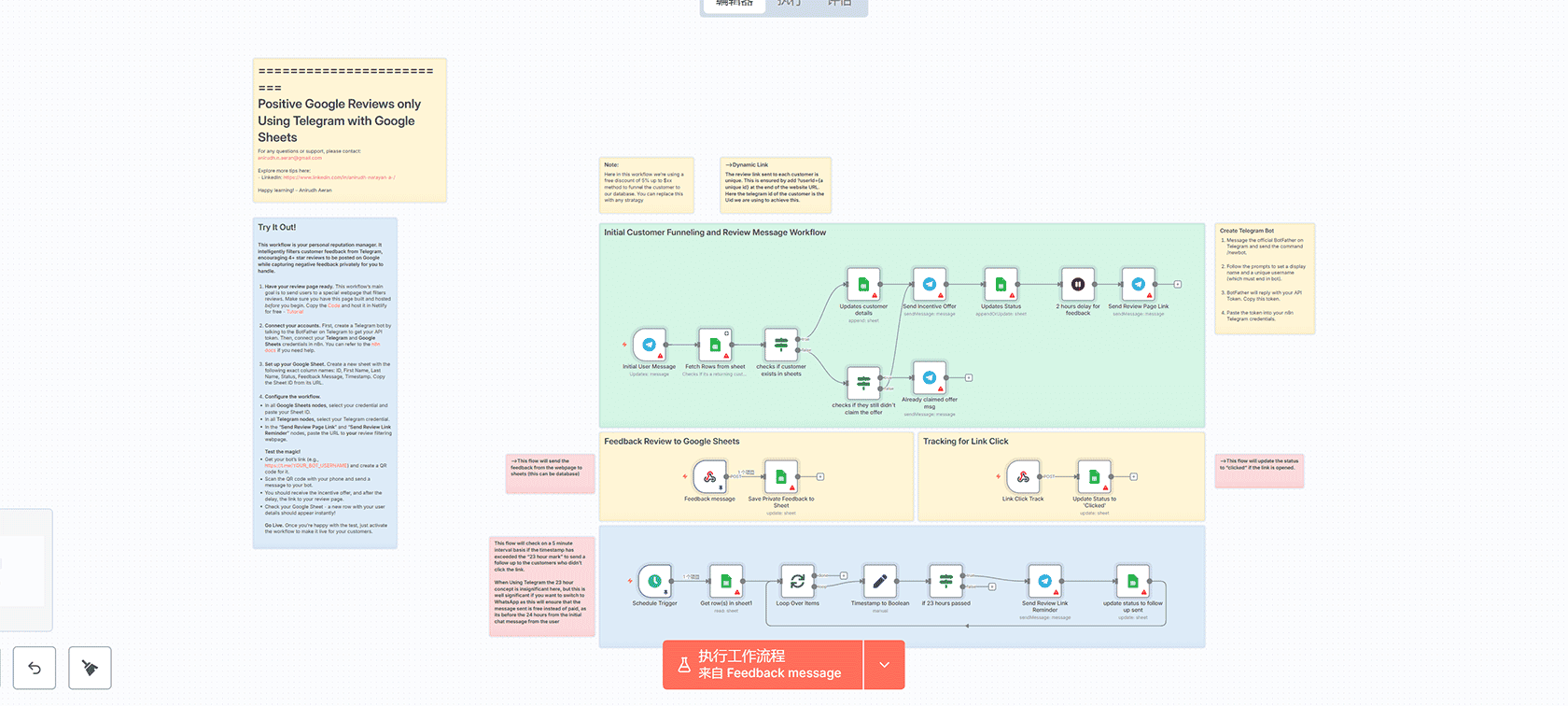This screenshot has width=1568, height=706.
Task: Click the tidy up broom icon button
Action: pos(90,668)
